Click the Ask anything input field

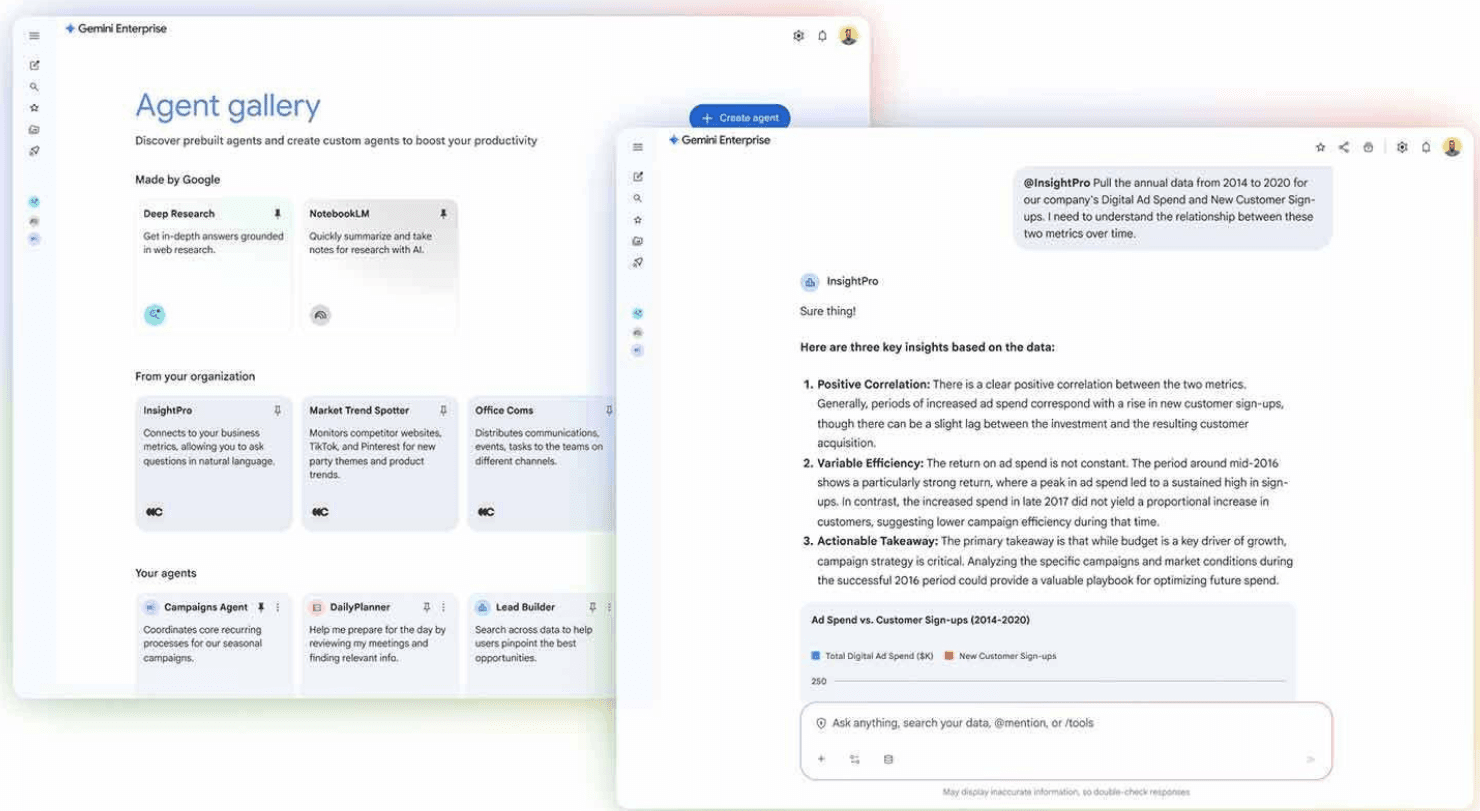[x=1000, y=723]
